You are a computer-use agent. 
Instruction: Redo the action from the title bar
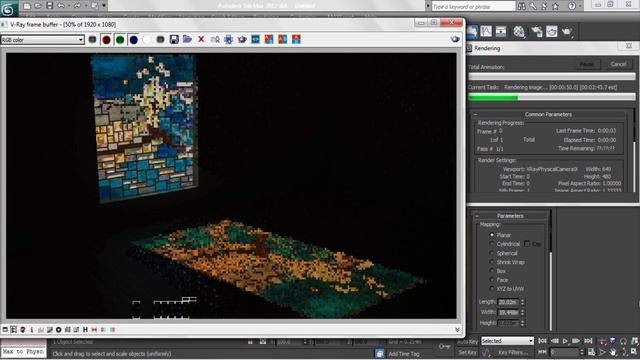(x=77, y=6)
